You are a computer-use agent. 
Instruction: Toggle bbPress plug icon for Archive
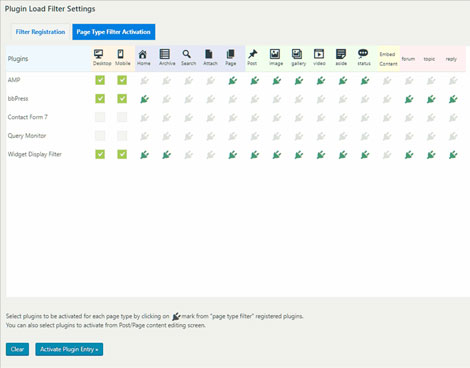(166, 99)
